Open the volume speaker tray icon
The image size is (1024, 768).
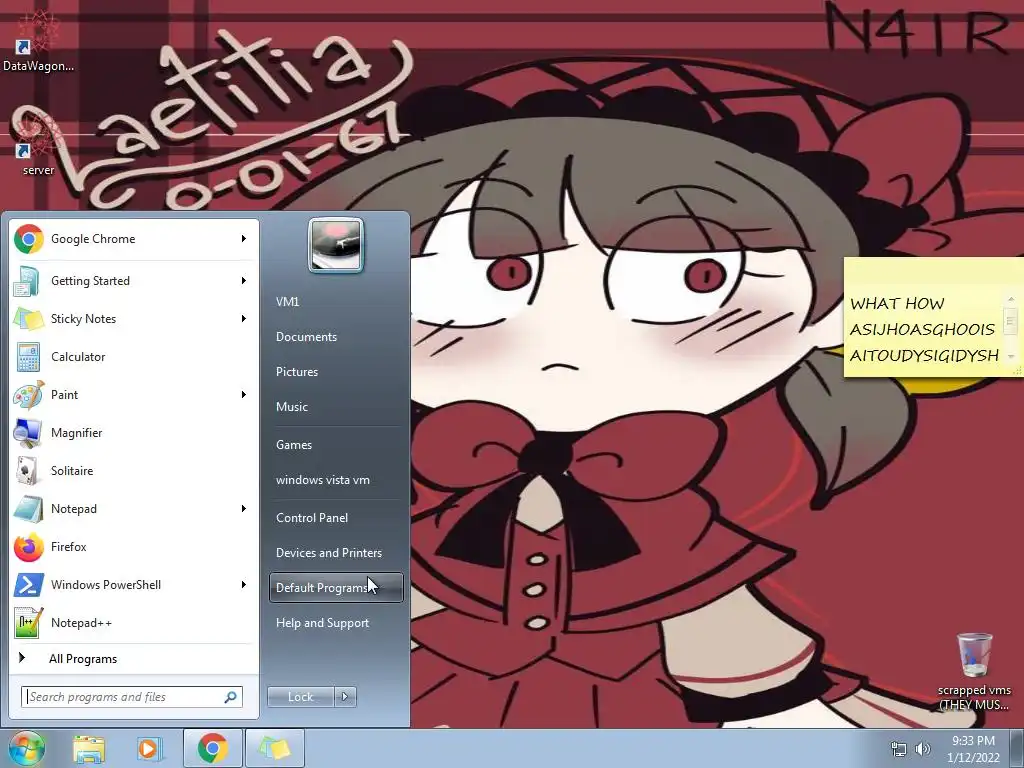coord(923,749)
